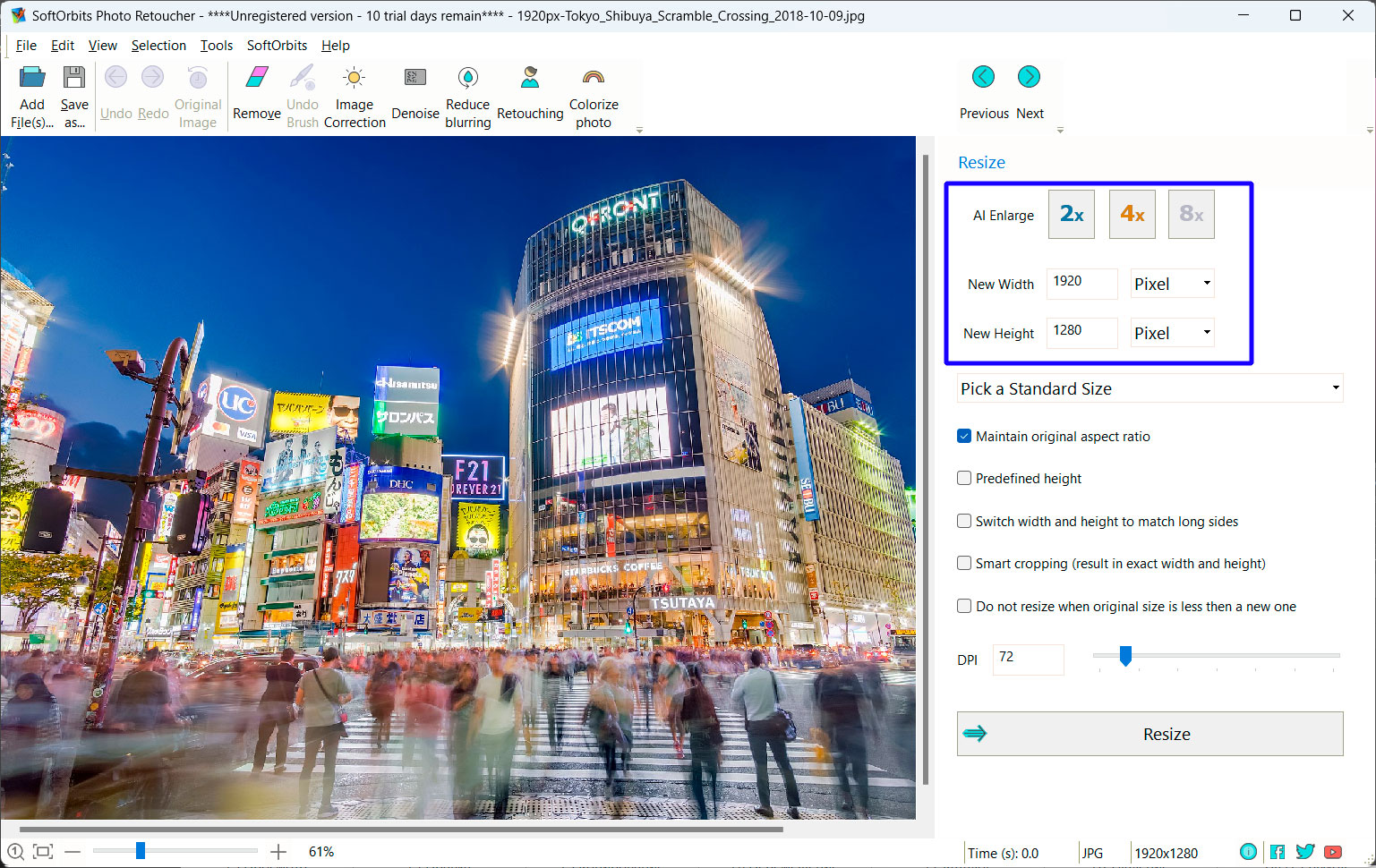Select the Denoise tool
This screenshot has height=868, width=1376.
(x=415, y=94)
